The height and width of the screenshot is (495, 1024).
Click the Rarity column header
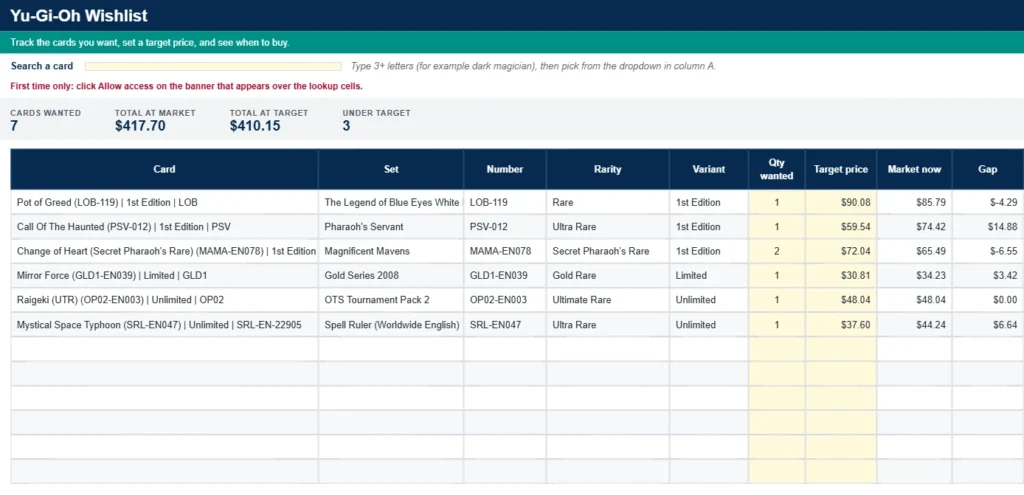(x=607, y=169)
